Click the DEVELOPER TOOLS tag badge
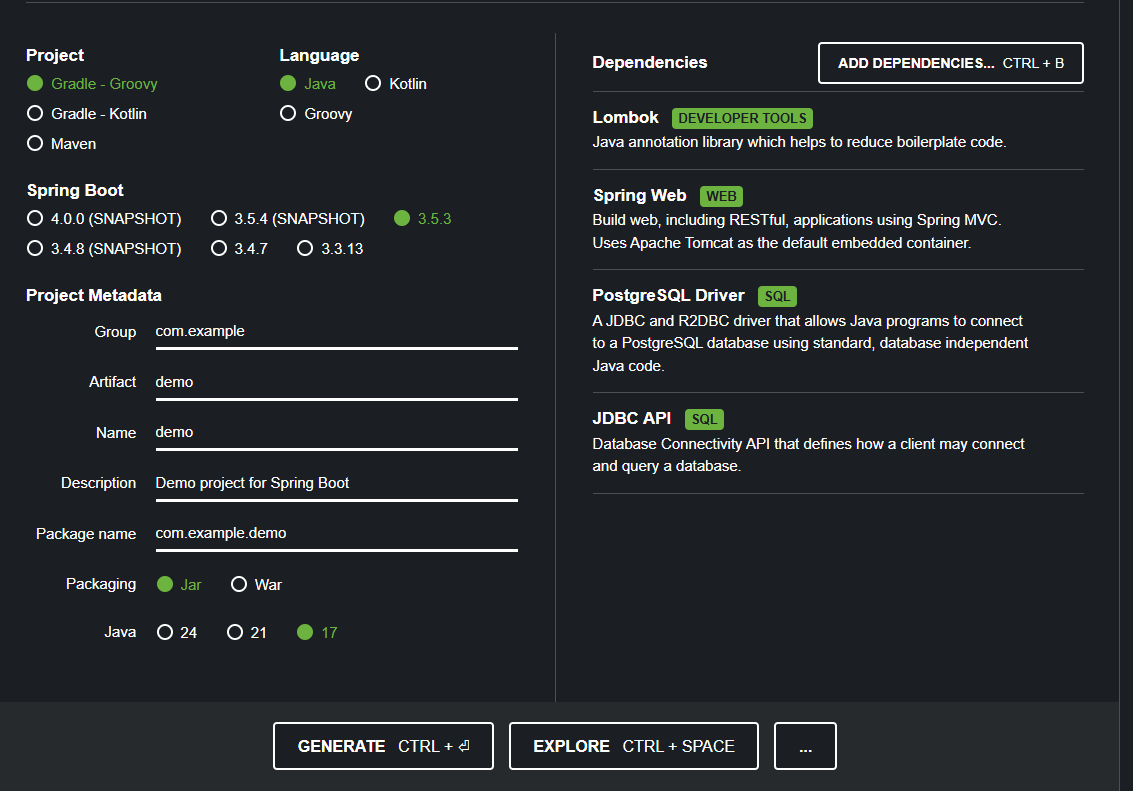 742,118
